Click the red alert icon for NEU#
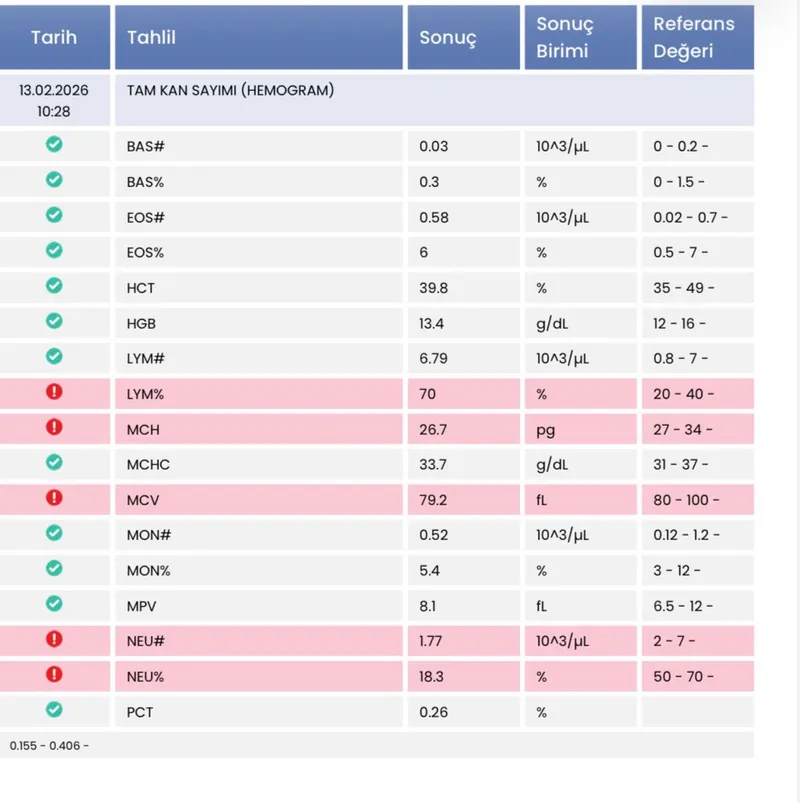The image size is (800, 803). click(54, 638)
